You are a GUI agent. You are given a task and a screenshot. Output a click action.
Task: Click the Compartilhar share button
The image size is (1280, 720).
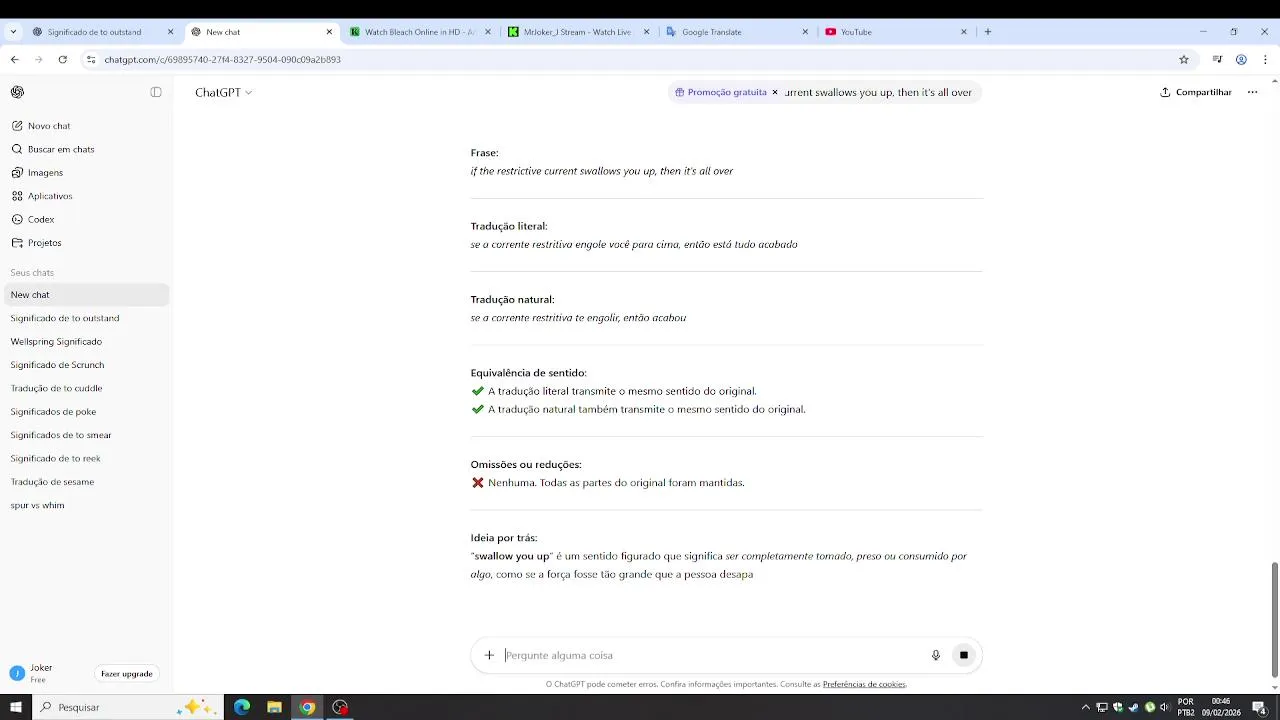point(1196,92)
